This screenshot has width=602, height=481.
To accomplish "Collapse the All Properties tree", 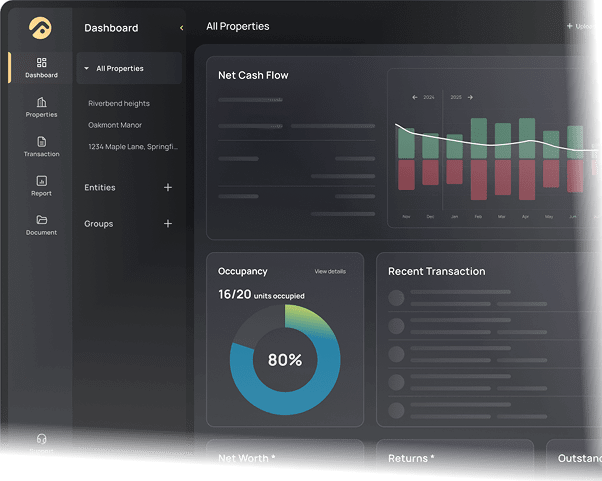I will (x=87, y=69).
